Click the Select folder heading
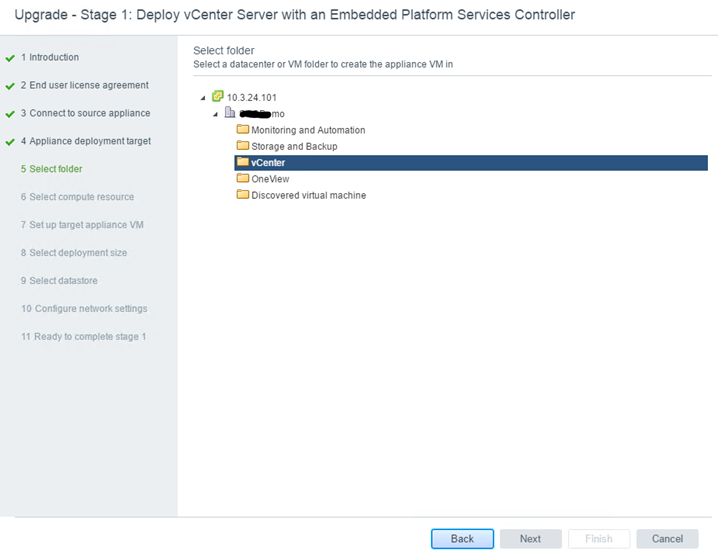This screenshot has height=554, width=718. tap(223, 50)
